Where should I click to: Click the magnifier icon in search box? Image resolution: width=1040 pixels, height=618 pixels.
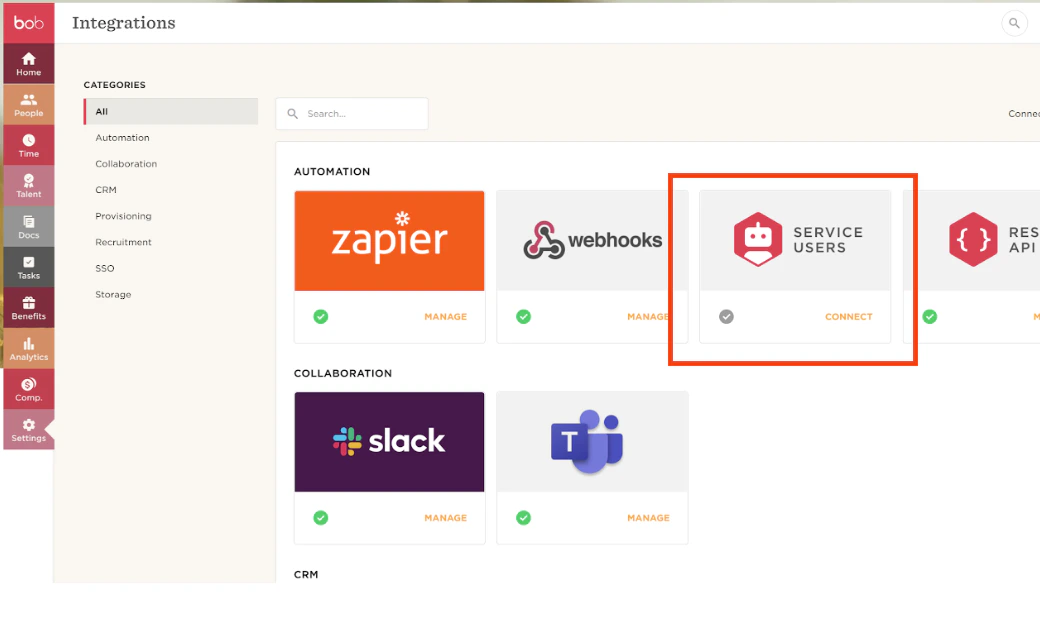point(292,114)
